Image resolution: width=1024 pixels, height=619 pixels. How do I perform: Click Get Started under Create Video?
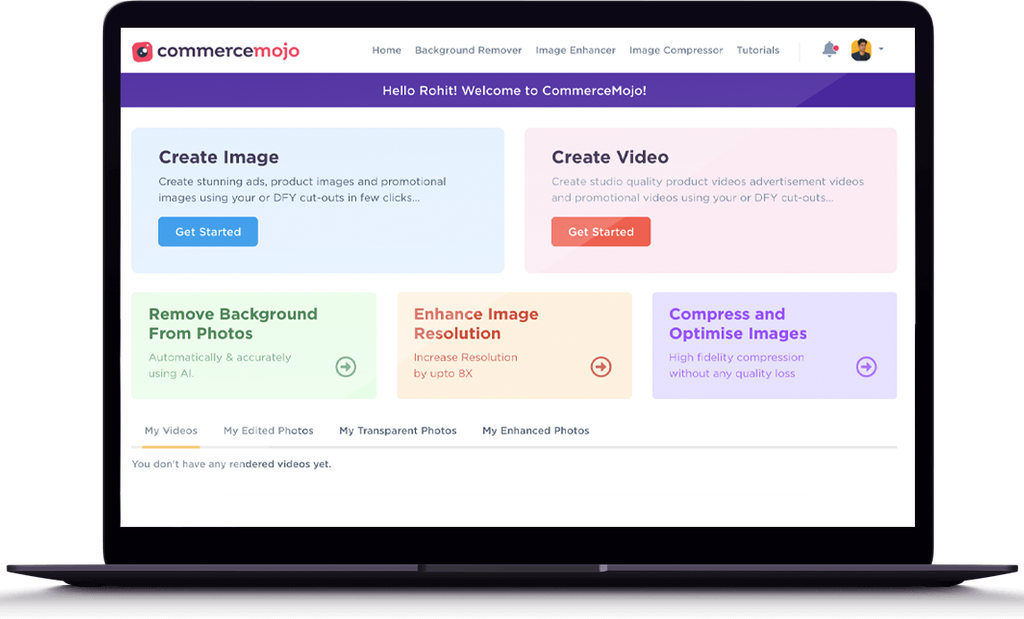[x=601, y=232]
